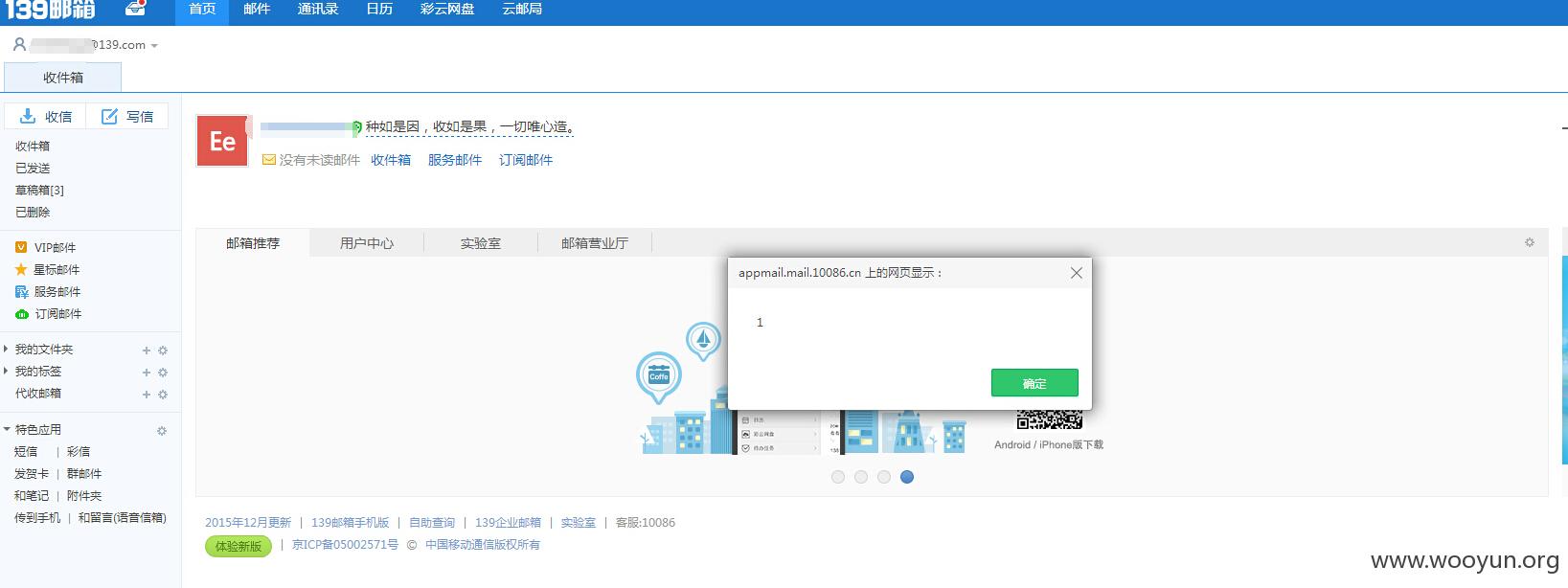Open gear settings for 我的标签
Screen dimensions: 1568x588
pos(163,373)
